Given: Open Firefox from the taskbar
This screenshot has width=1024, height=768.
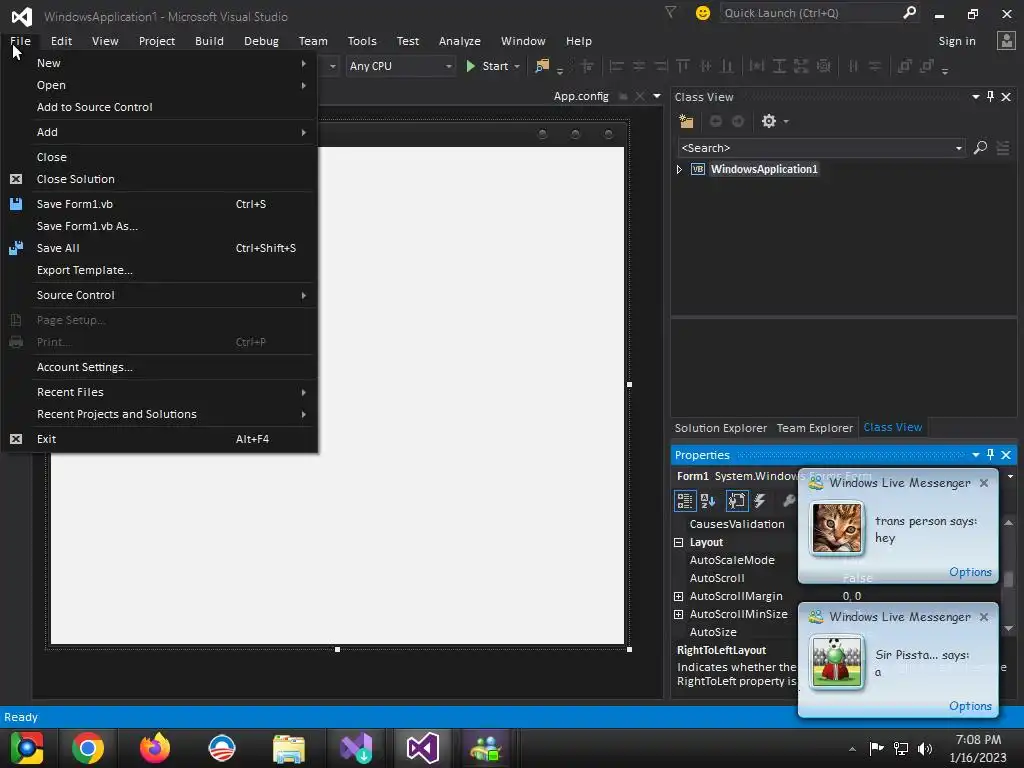Looking at the screenshot, I should click(155, 748).
